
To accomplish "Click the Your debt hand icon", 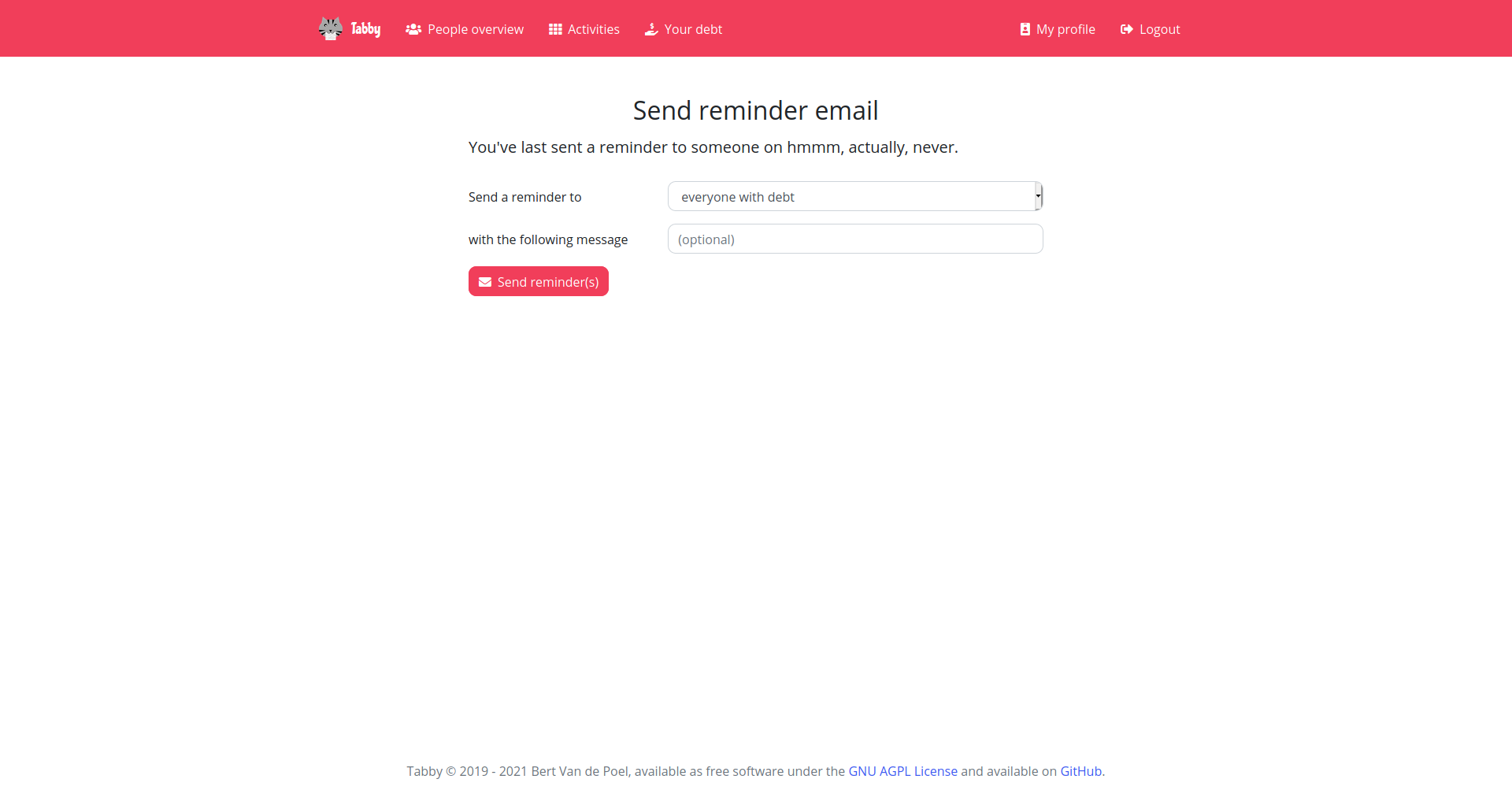I will tap(651, 29).
